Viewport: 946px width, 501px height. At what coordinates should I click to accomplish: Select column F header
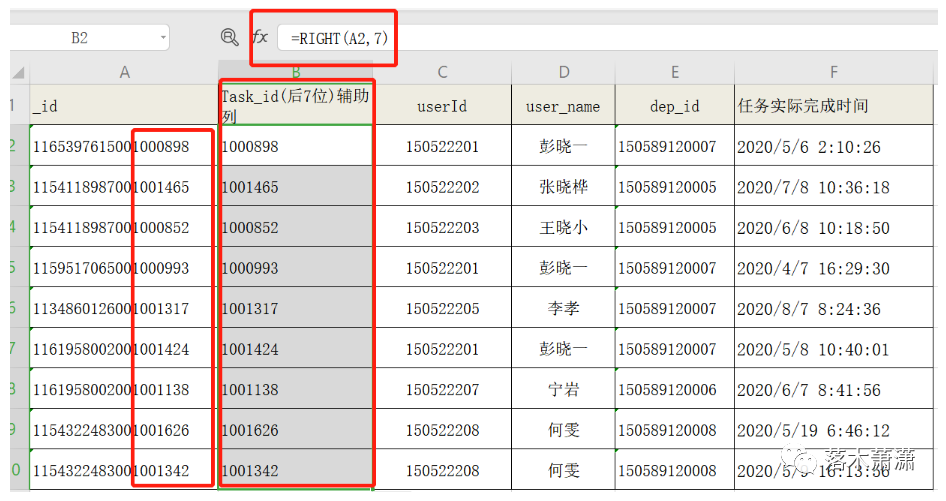(x=834, y=72)
